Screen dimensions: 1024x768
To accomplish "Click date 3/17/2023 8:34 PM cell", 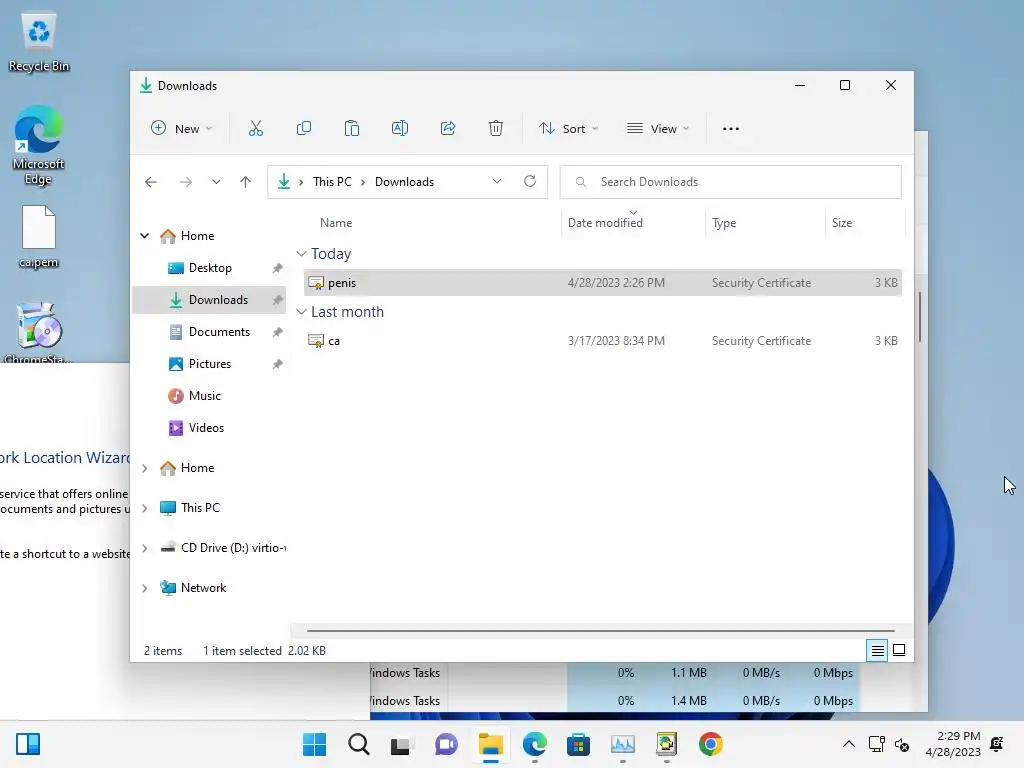I will pyautogui.click(x=616, y=341).
